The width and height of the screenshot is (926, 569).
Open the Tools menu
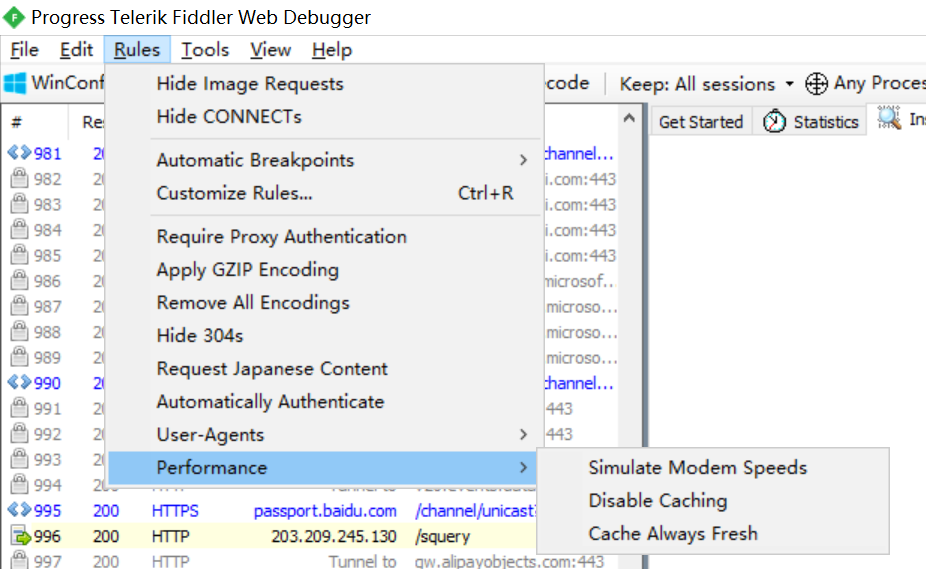[x=205, y=50]
